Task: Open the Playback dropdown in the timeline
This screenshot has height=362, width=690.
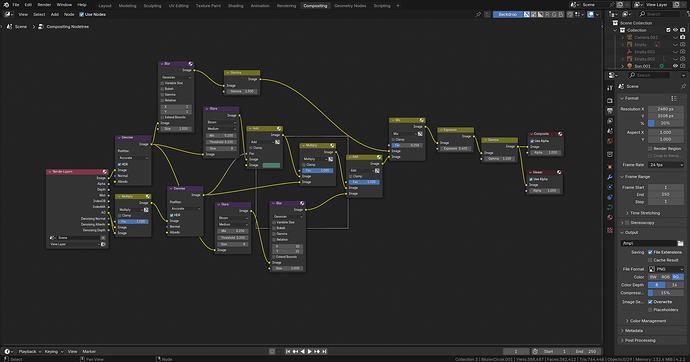Action: coord(29,351)
